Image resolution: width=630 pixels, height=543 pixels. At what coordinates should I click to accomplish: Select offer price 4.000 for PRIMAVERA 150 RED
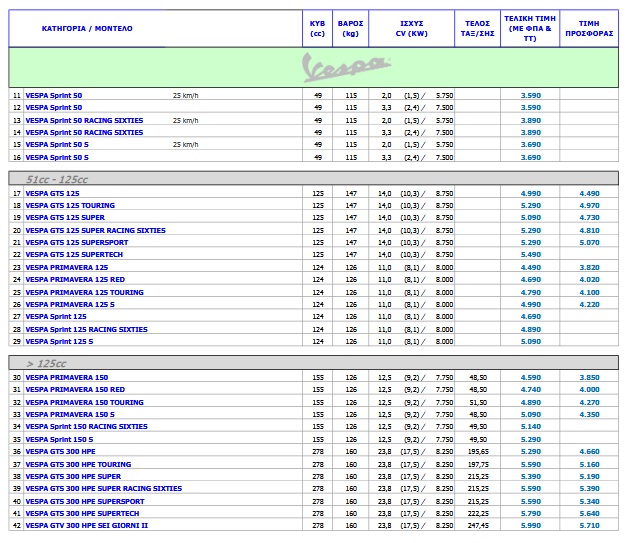pos(589,390)
